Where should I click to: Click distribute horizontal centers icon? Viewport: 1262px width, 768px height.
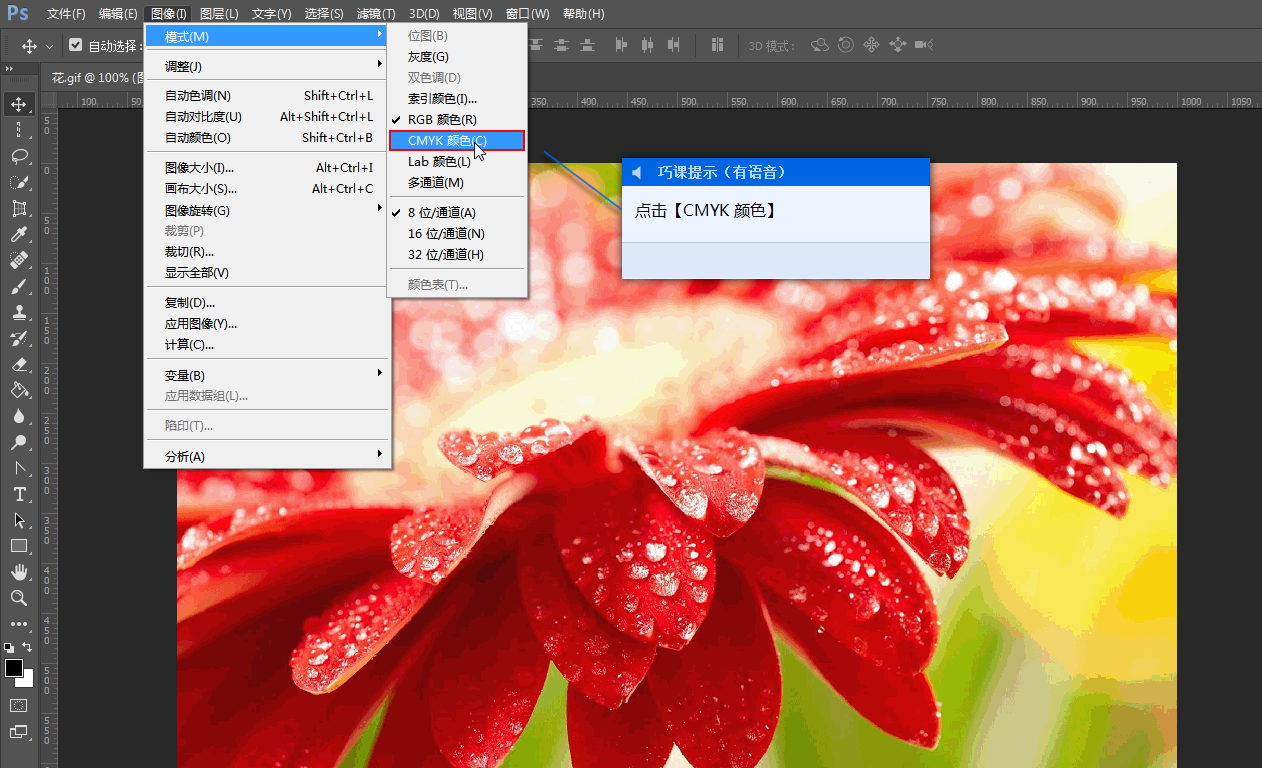click(648, 45)
